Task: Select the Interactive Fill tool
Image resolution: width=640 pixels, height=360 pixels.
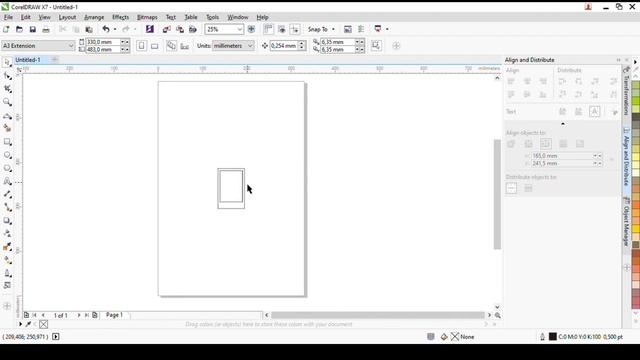Action: tap(7, 260)
